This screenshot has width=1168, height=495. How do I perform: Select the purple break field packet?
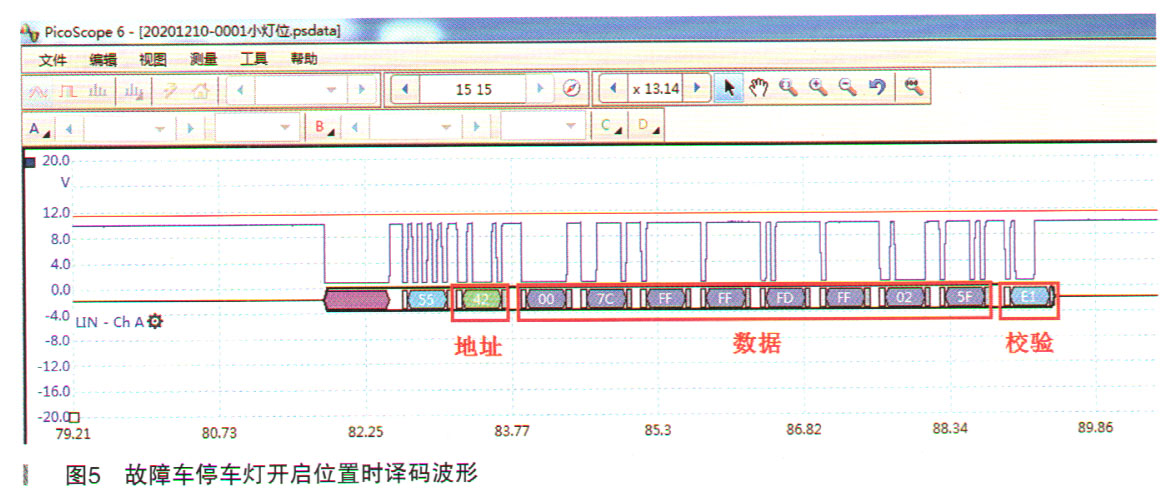pos(357,299)
